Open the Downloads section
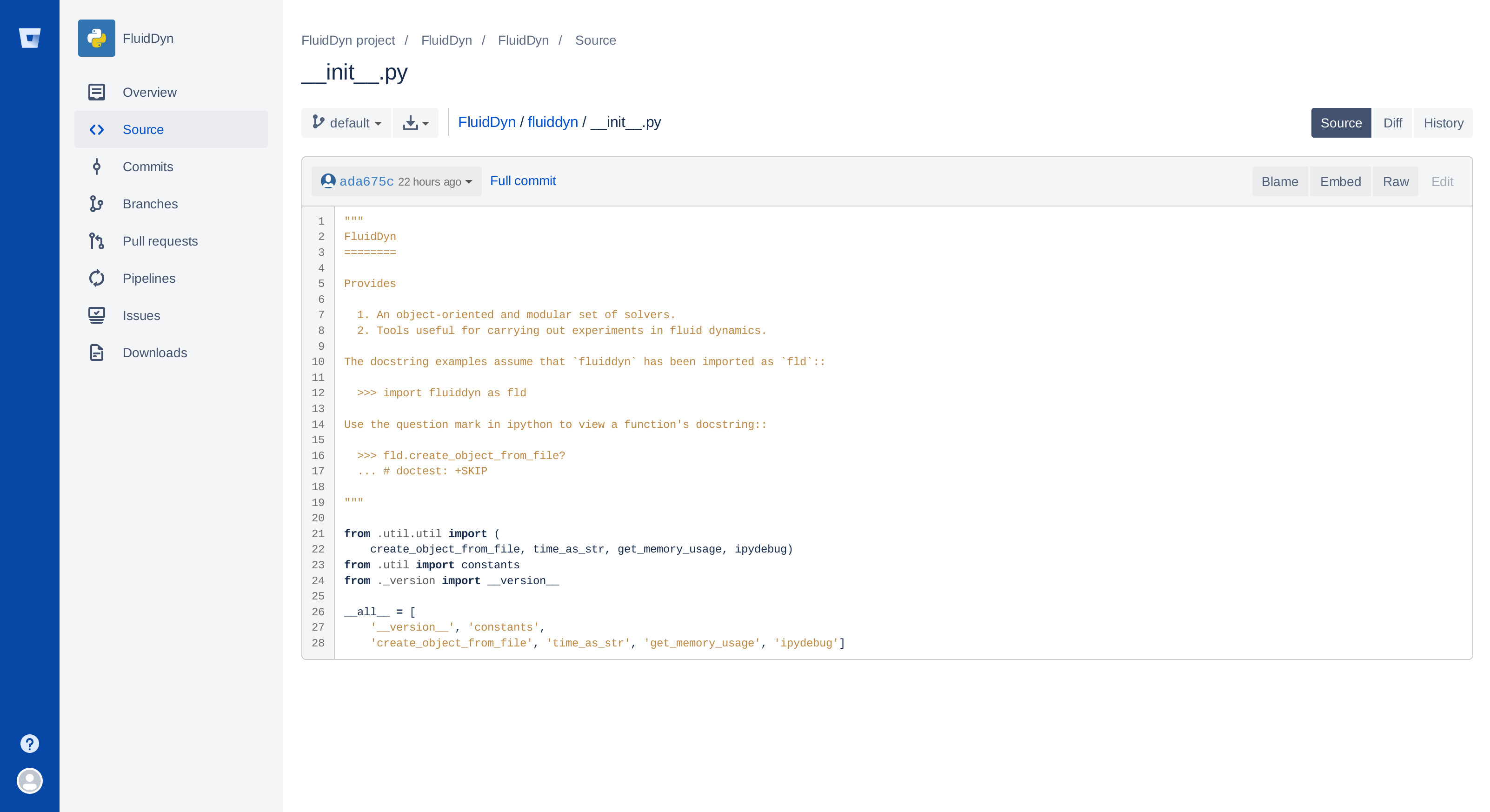1490x812 pixels. [x=154, y=353]
